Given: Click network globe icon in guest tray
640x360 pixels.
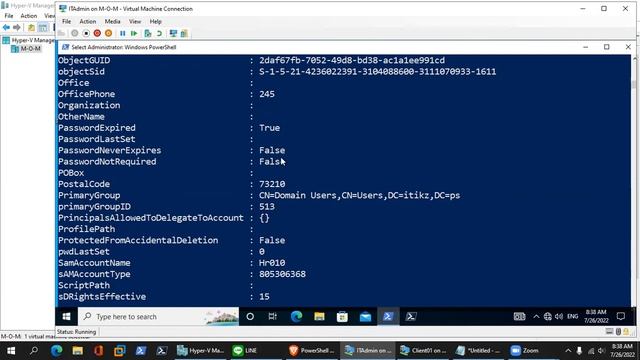Looking at the screenshot, I should pos(548,316).
